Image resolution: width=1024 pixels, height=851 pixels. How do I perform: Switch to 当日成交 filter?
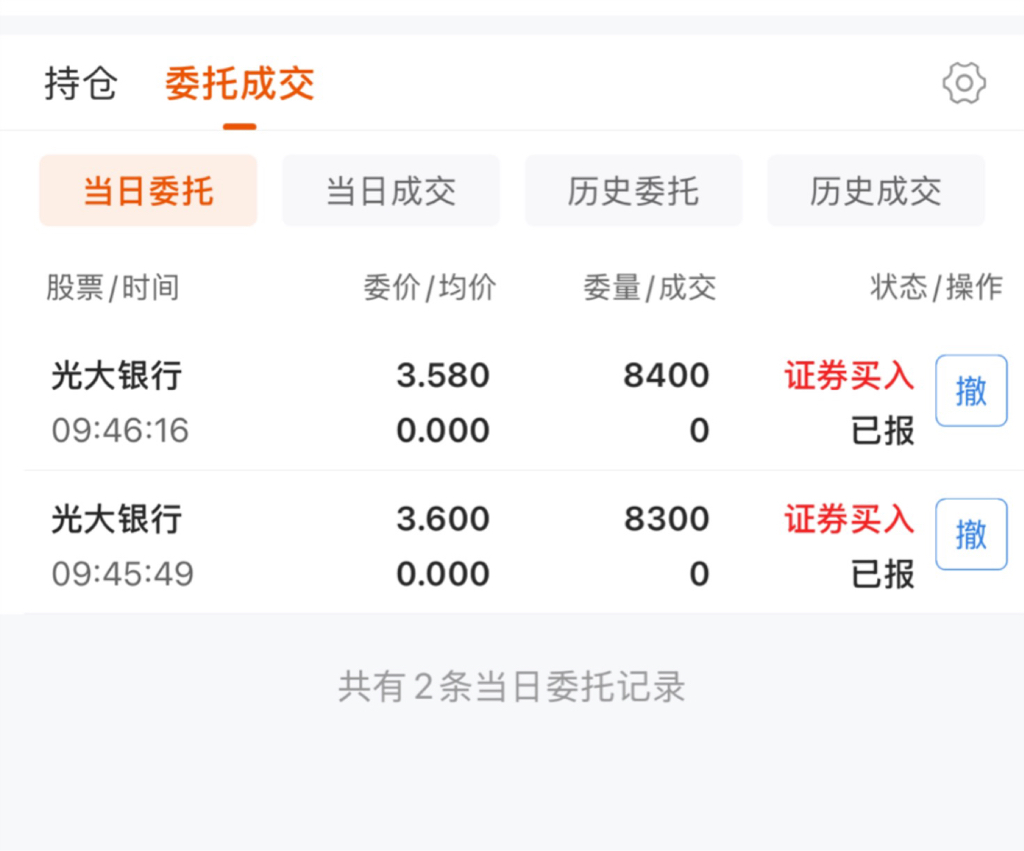point(390,190)
